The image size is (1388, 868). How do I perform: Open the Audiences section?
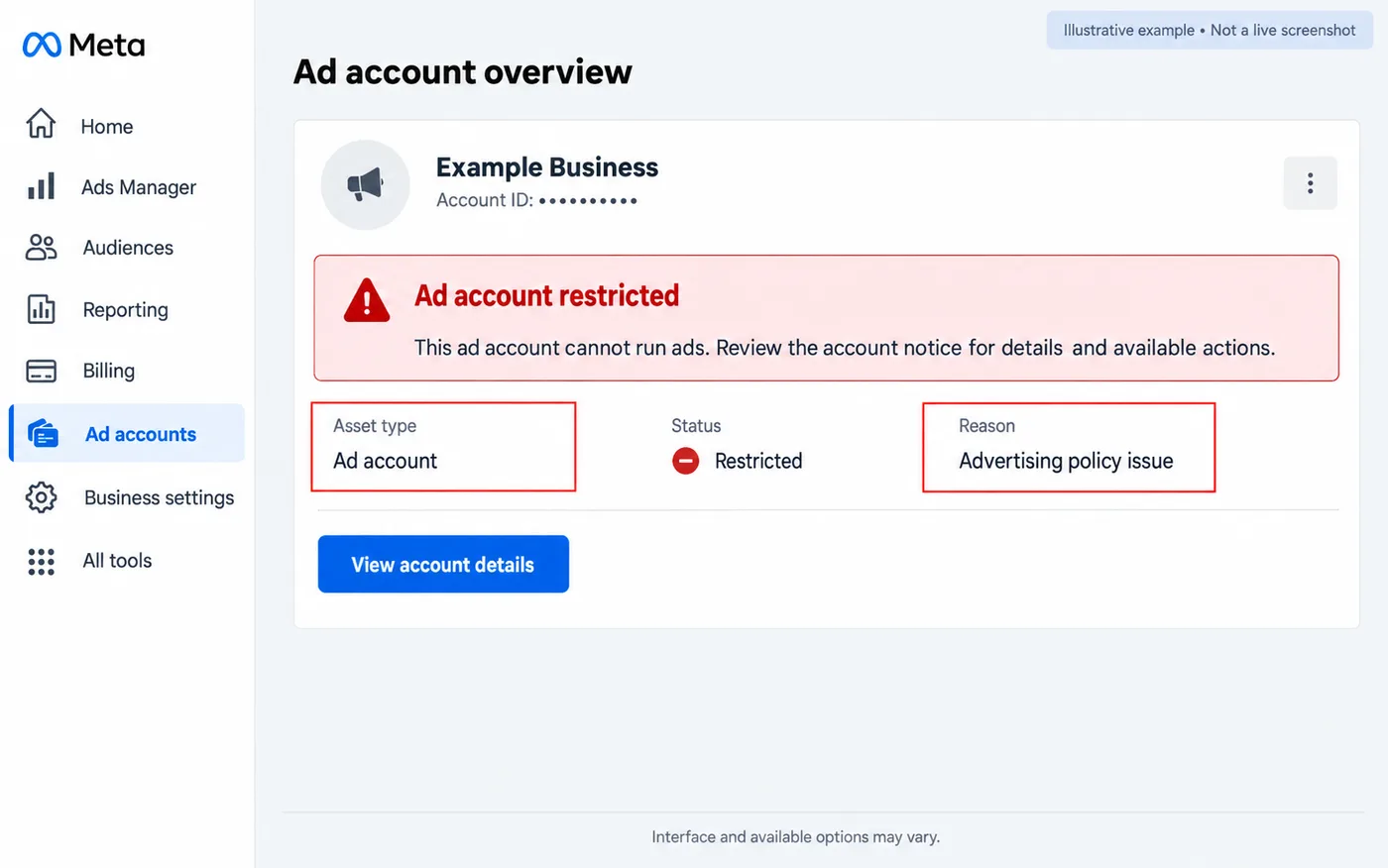click(x=127, y=248)
